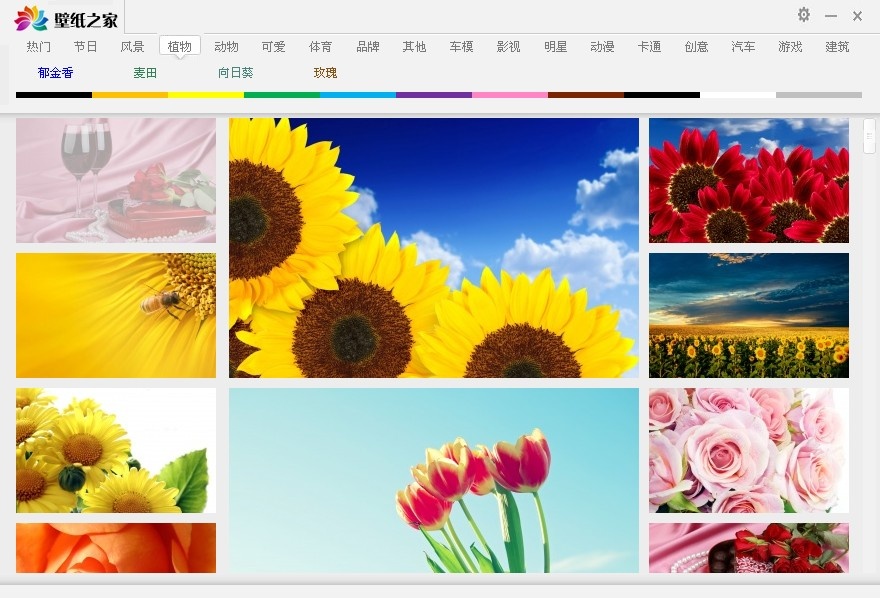This screenshot has width=880, height=598.
Task: Select the 汽车 category tab
Action: click(x=743, y=47)
